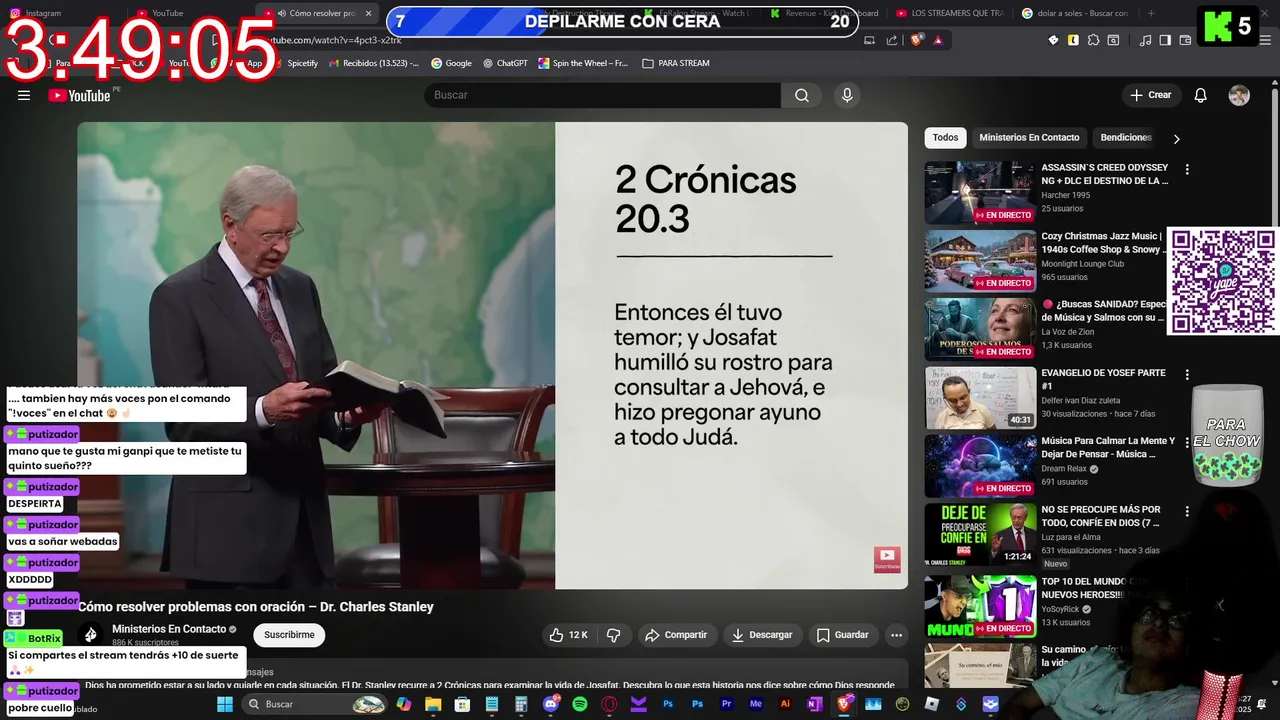Download the video with Descargar
Image resolution: width=1280 pixels, height=720 pixels.
(x=762, y=635)
